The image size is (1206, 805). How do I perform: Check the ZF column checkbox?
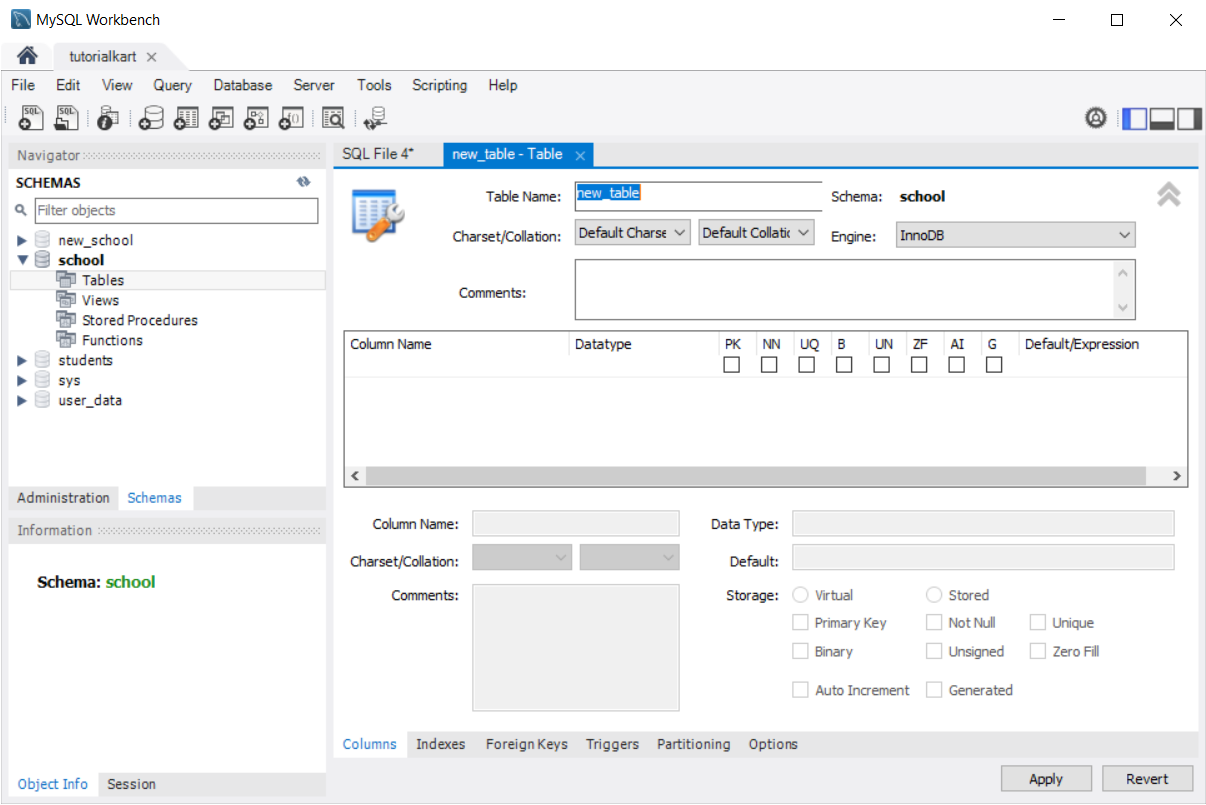919,365
